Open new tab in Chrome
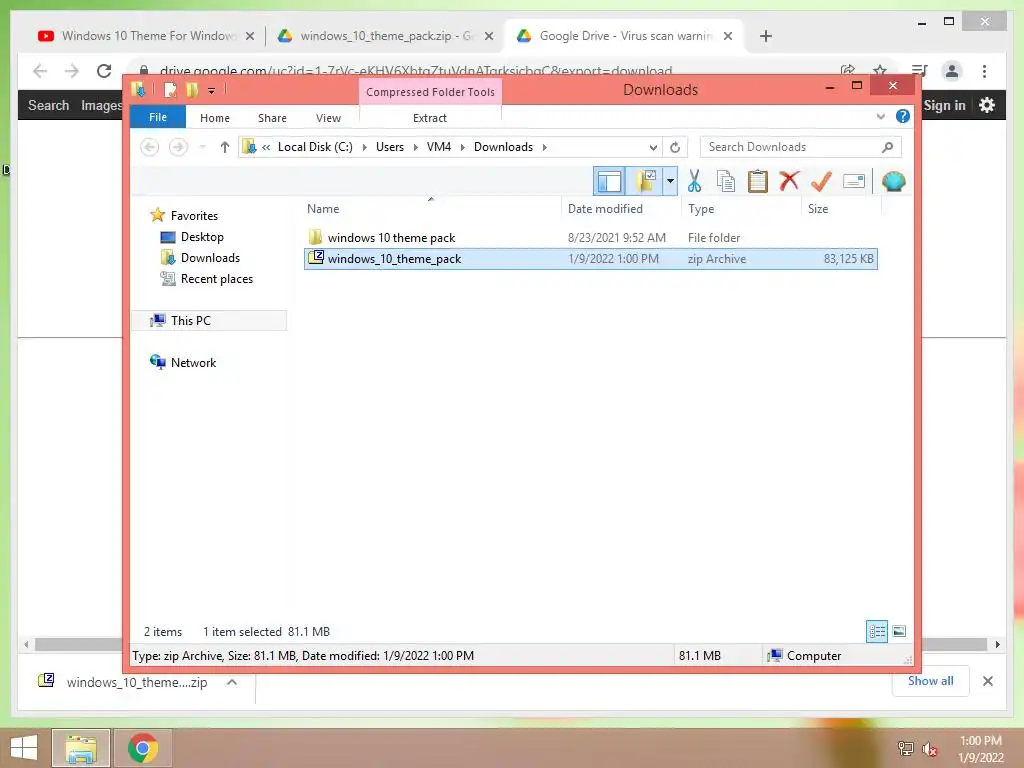This screenshot has width=1024, height=768. coord(765,36)
